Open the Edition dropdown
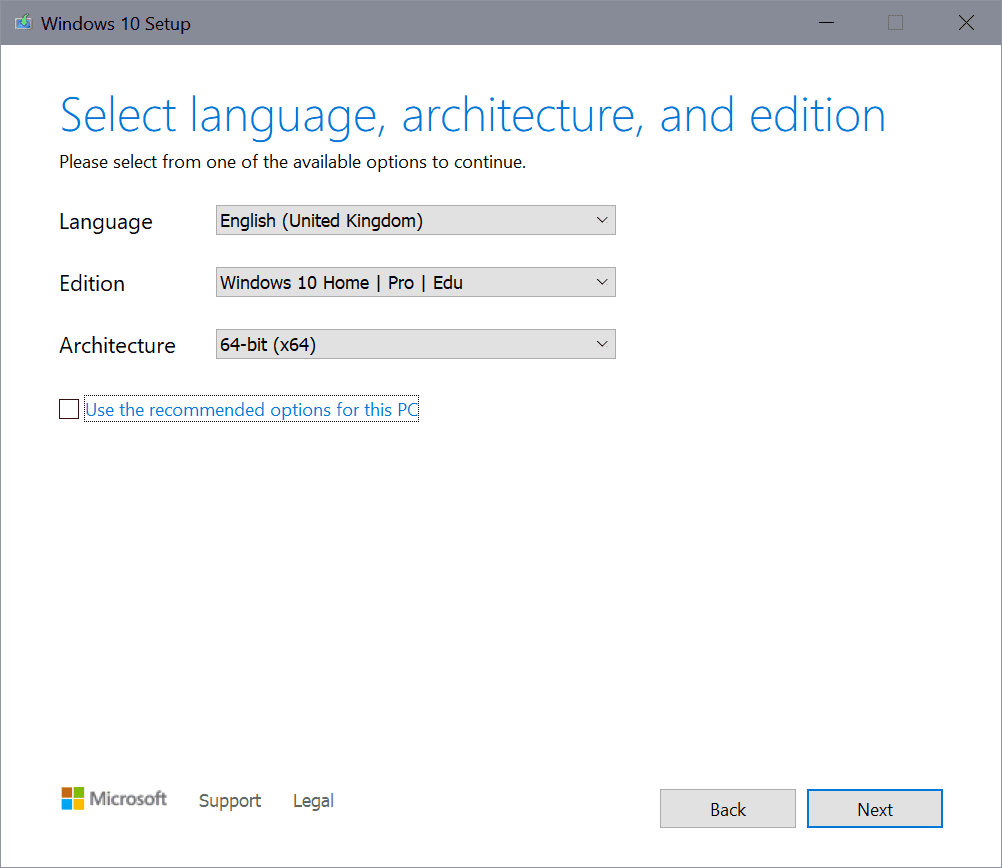1002x868 pixels. click(415, 282)
